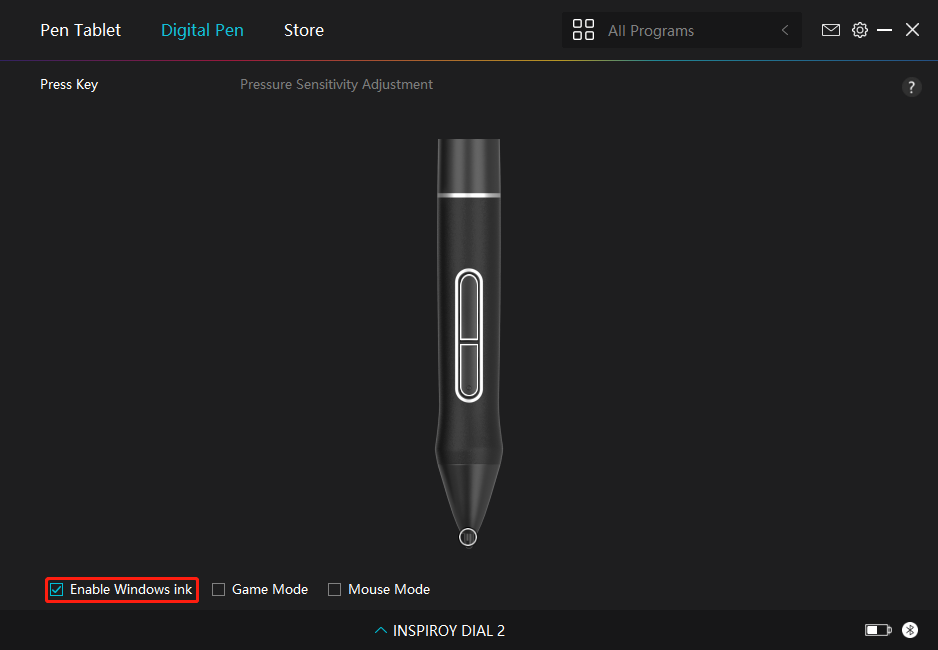This screenshot has width=938, height=650.
Task: Uncheck Enable Windows ink checkbox
Action: (x=56, y=590)
